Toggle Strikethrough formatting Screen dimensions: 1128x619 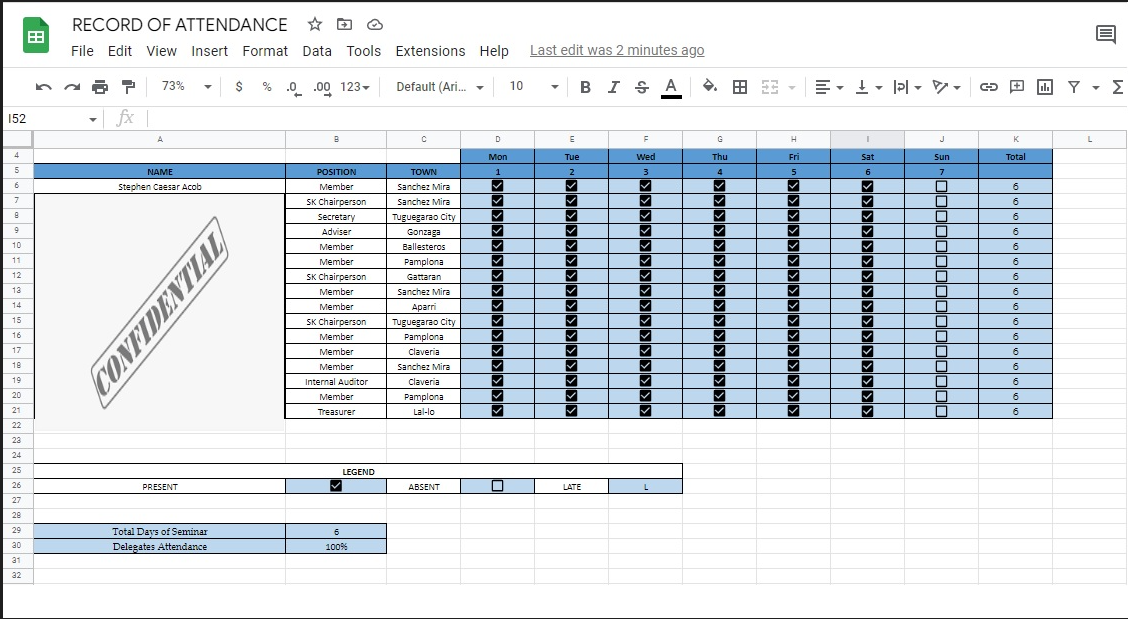(x=642, y=87)
